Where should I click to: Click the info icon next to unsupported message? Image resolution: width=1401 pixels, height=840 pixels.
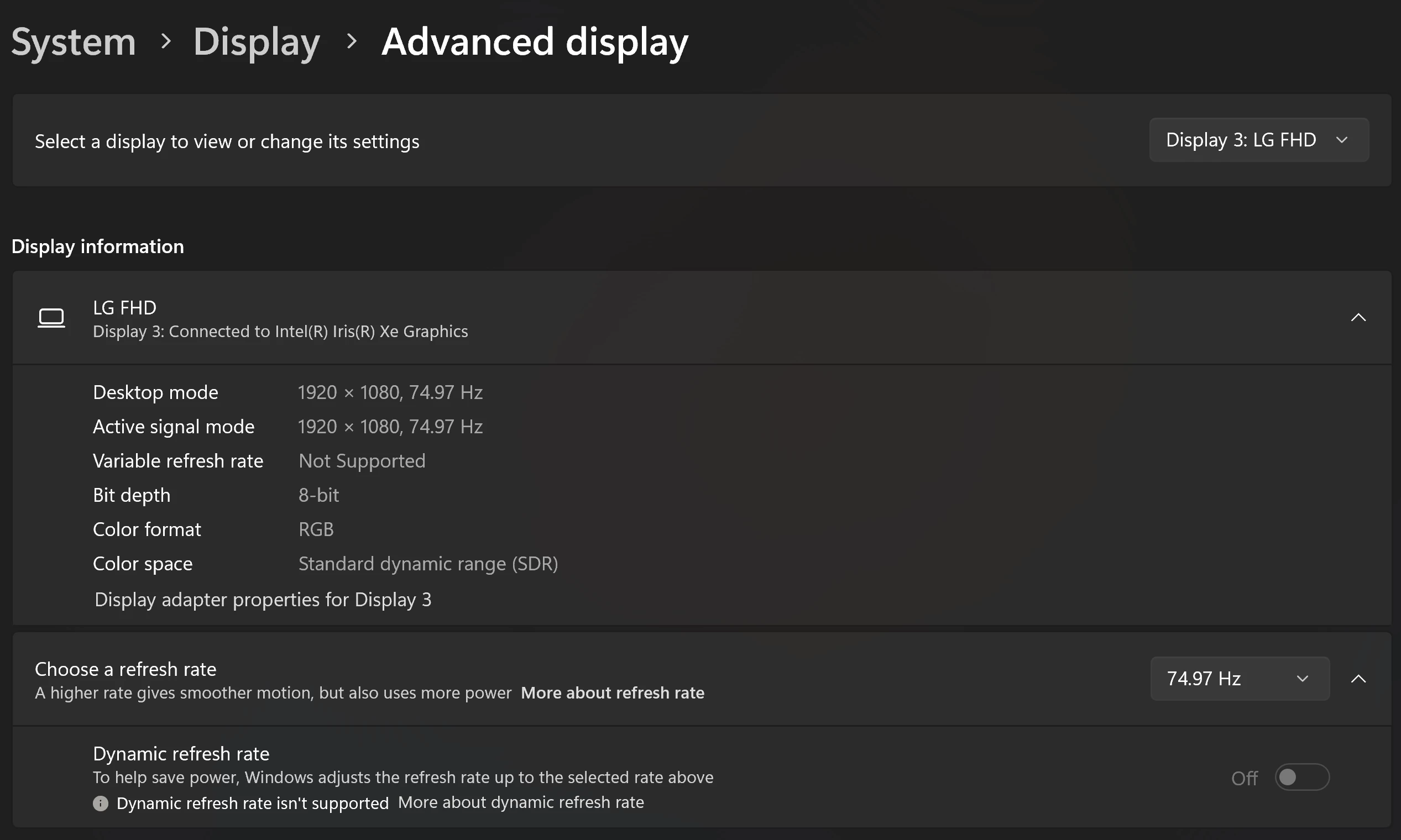100,803
